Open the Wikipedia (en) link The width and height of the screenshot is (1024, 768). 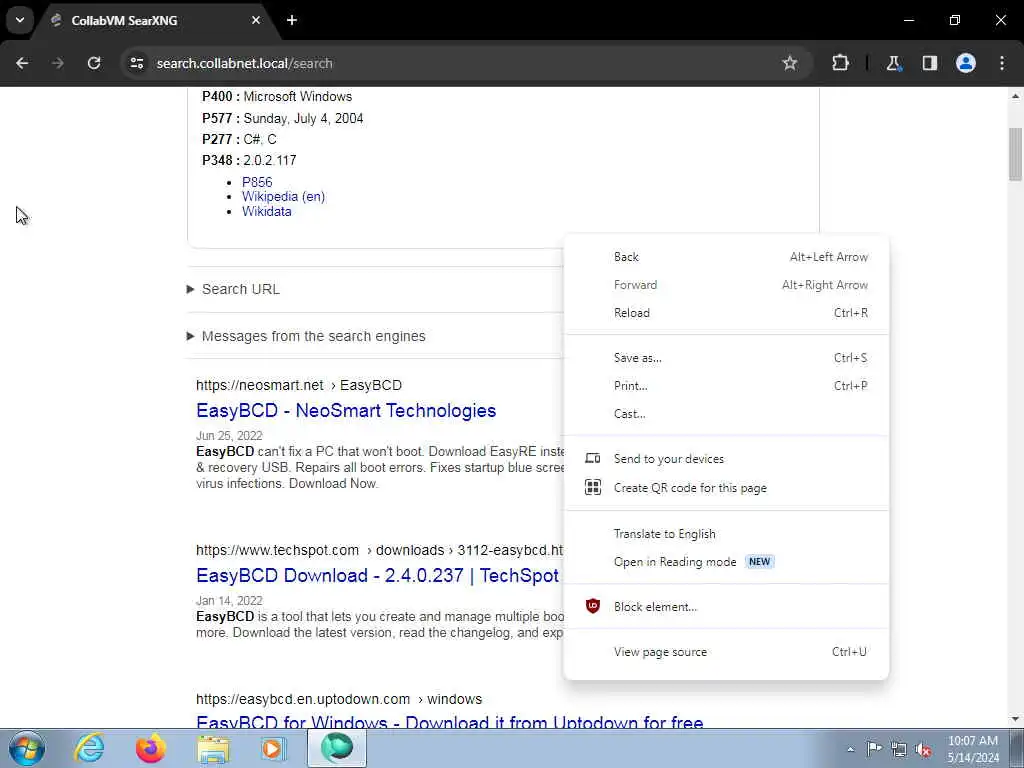[283, 197]
